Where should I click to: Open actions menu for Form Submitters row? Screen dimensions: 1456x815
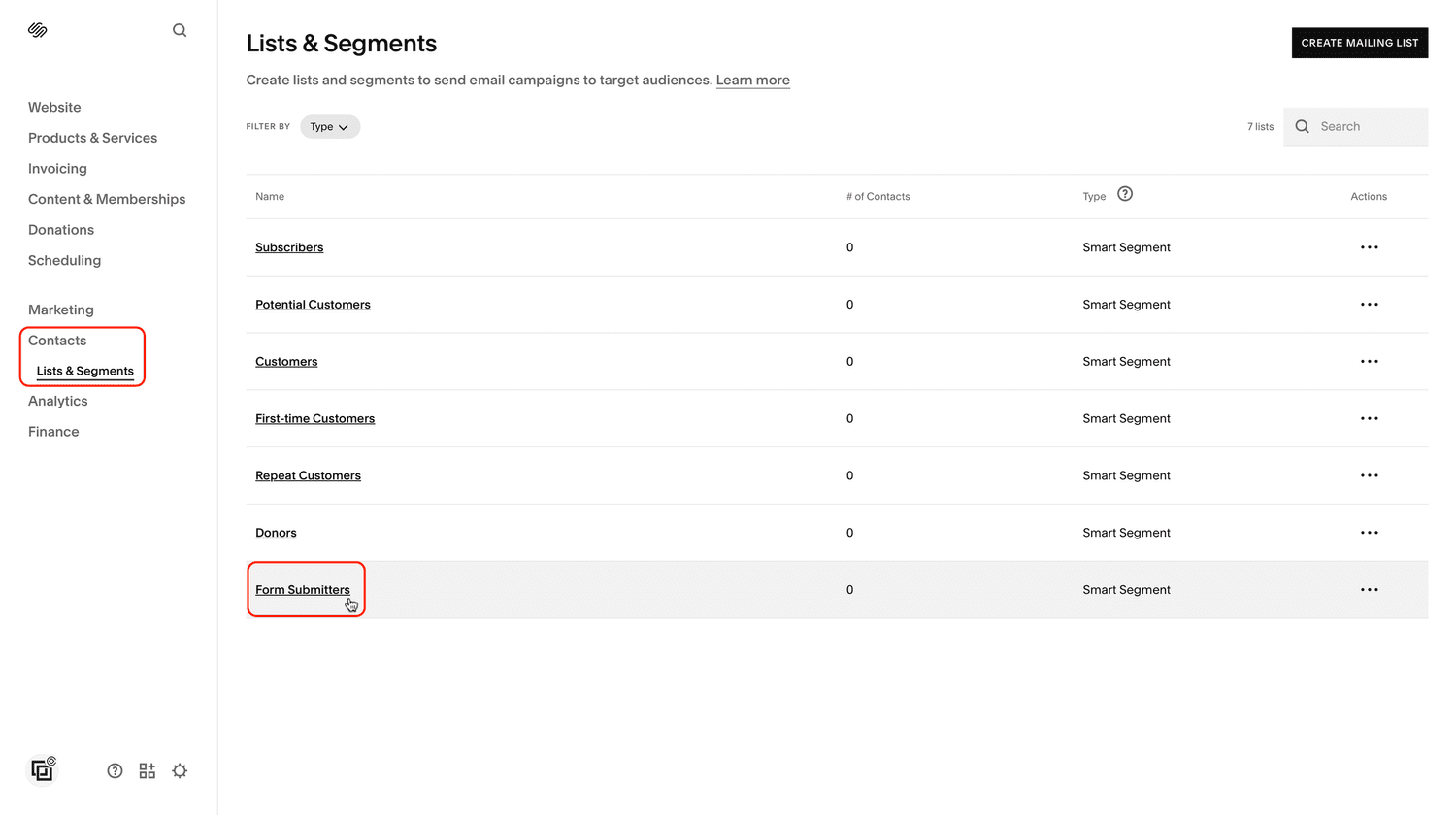[1370, 590]
